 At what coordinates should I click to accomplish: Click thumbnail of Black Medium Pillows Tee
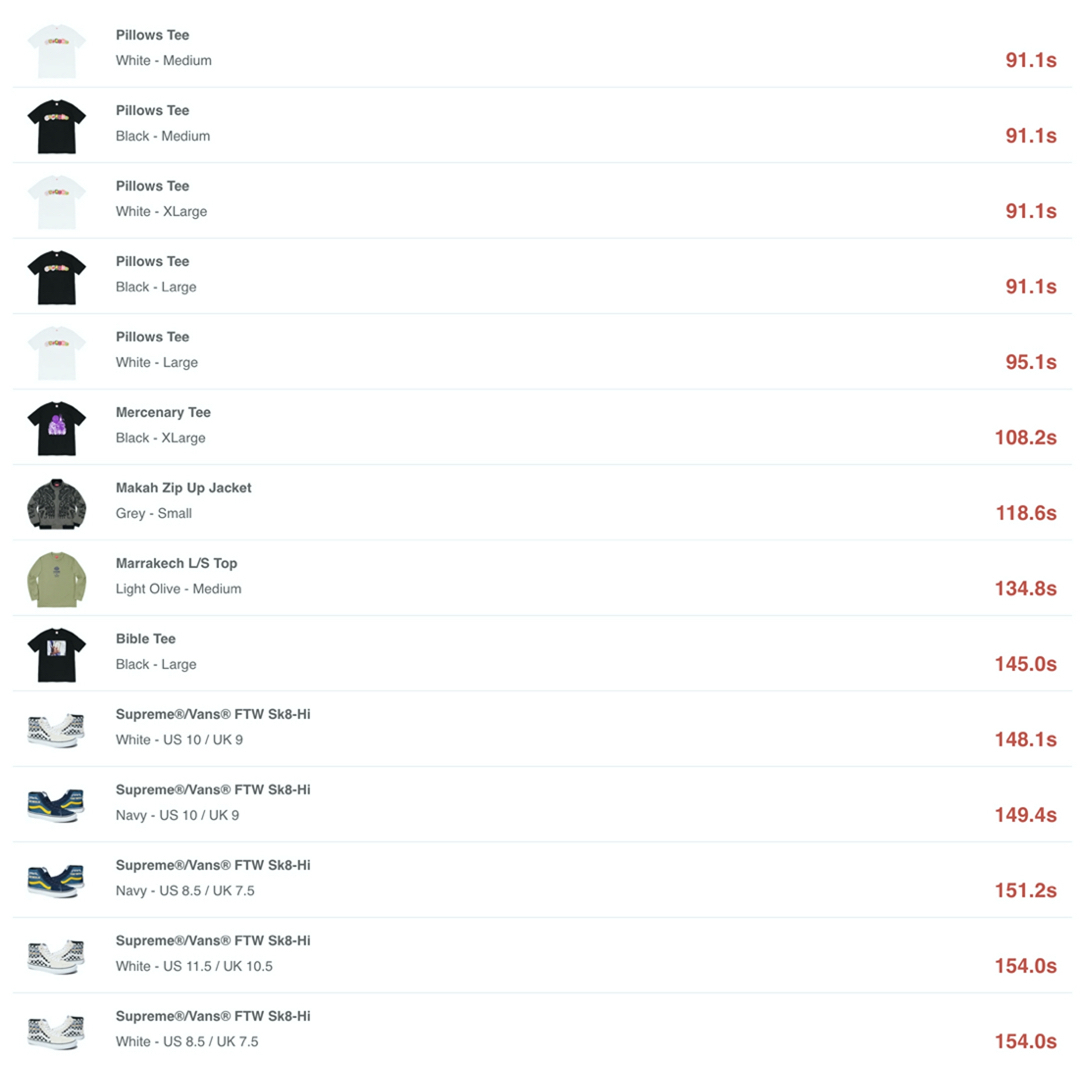(x=56, y=125)
